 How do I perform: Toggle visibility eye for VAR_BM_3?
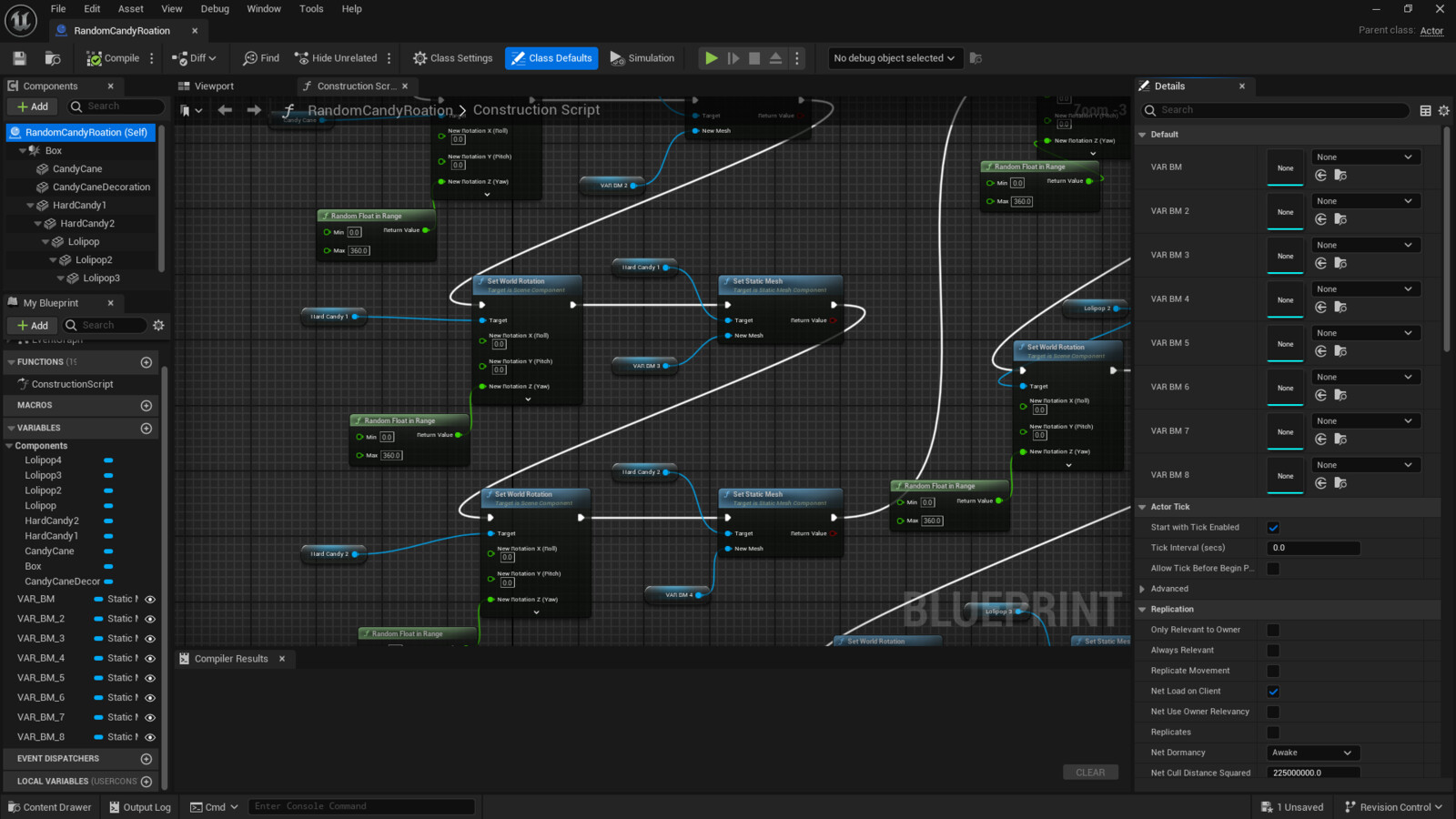click(150, 639)
